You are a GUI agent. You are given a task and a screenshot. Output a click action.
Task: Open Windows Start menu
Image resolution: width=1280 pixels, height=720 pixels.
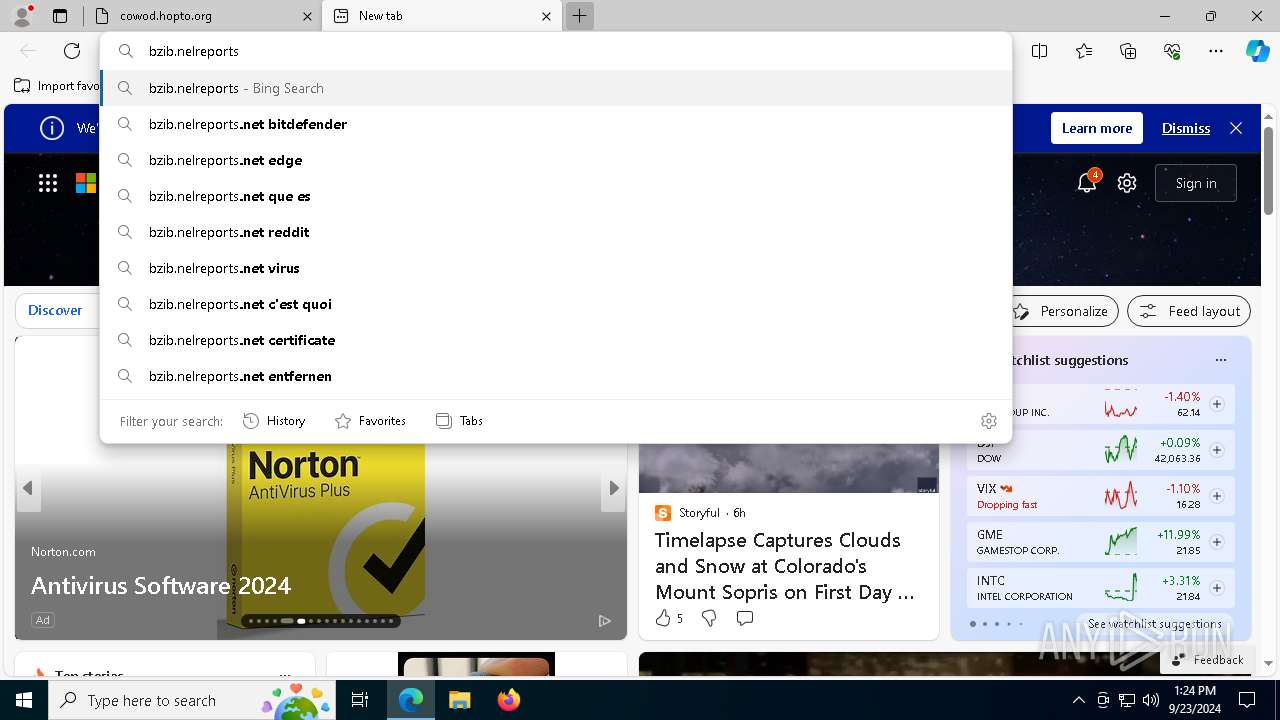coord(24,700)
